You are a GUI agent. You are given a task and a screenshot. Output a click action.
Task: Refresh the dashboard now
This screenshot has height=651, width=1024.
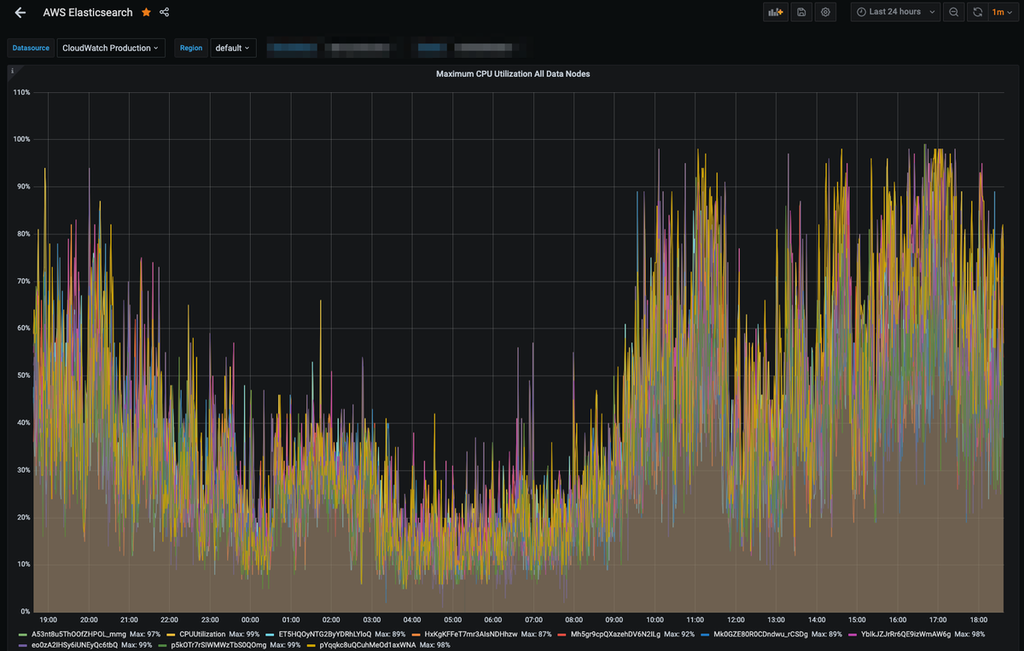point(977,12)
